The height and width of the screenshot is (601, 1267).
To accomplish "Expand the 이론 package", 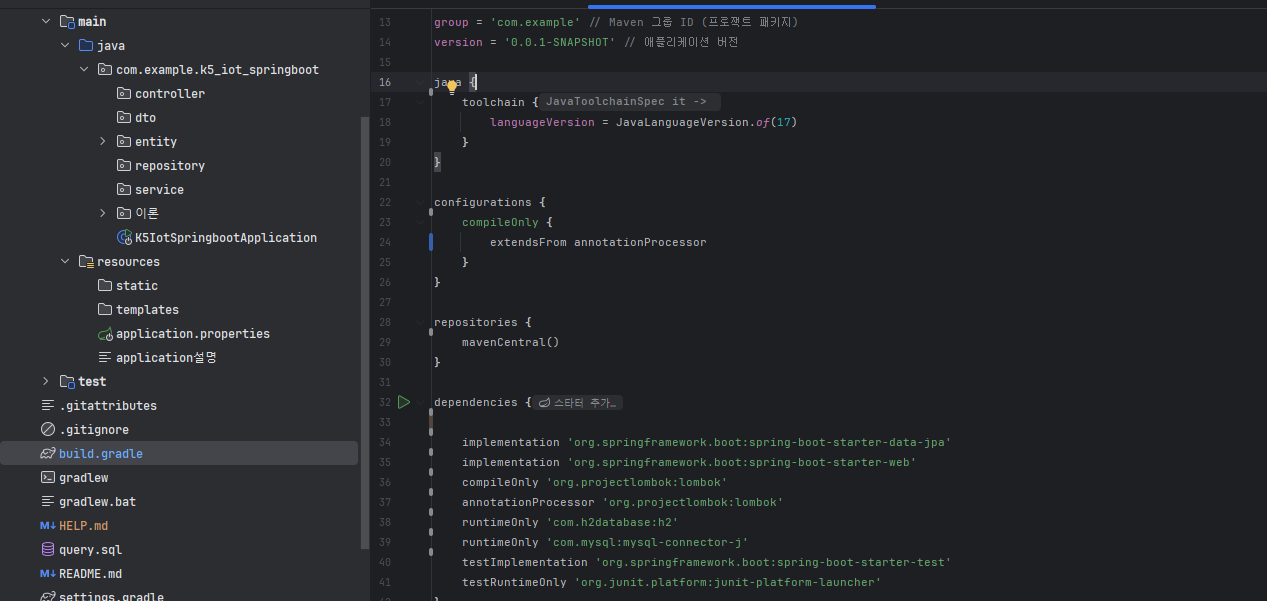I will [103, 214].
